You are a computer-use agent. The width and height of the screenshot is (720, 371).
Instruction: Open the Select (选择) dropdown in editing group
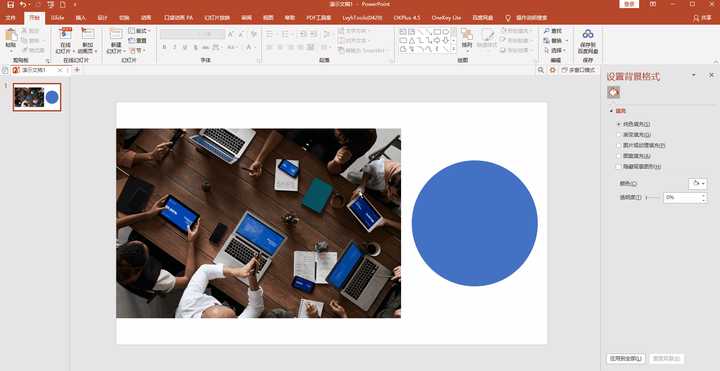coord(555,50)
